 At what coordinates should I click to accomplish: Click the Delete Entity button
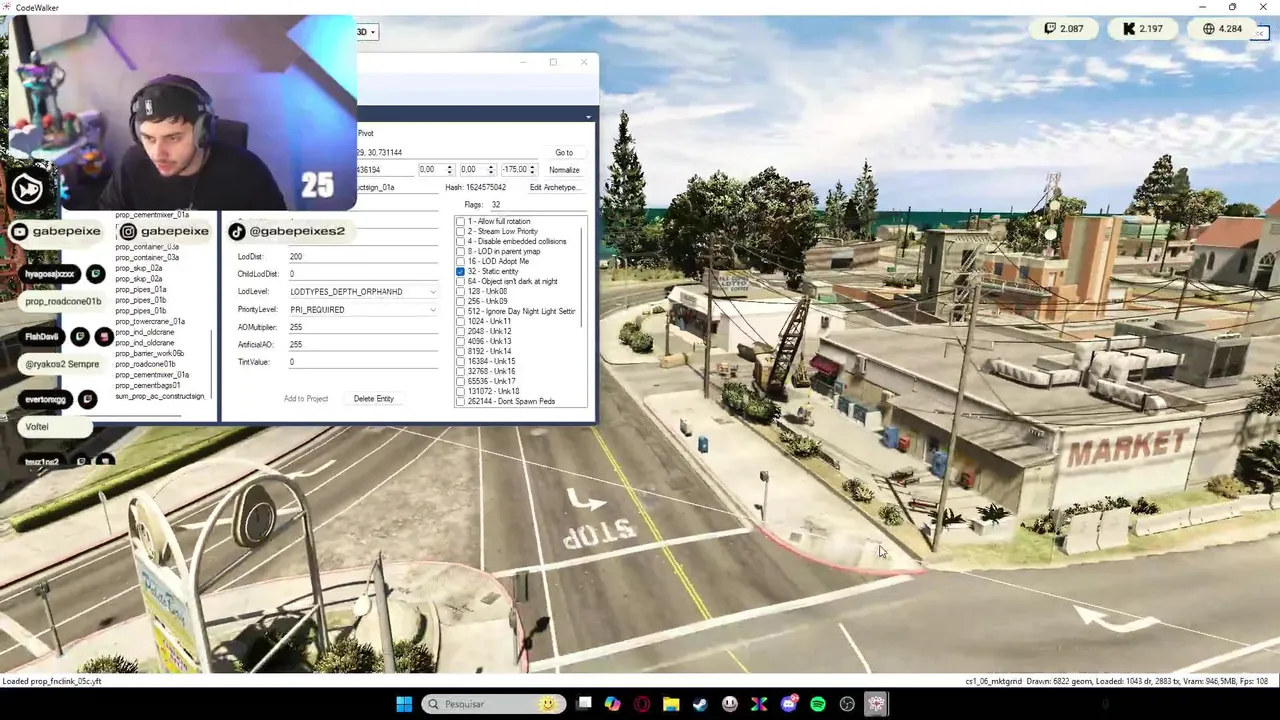[x=373, y=398]
